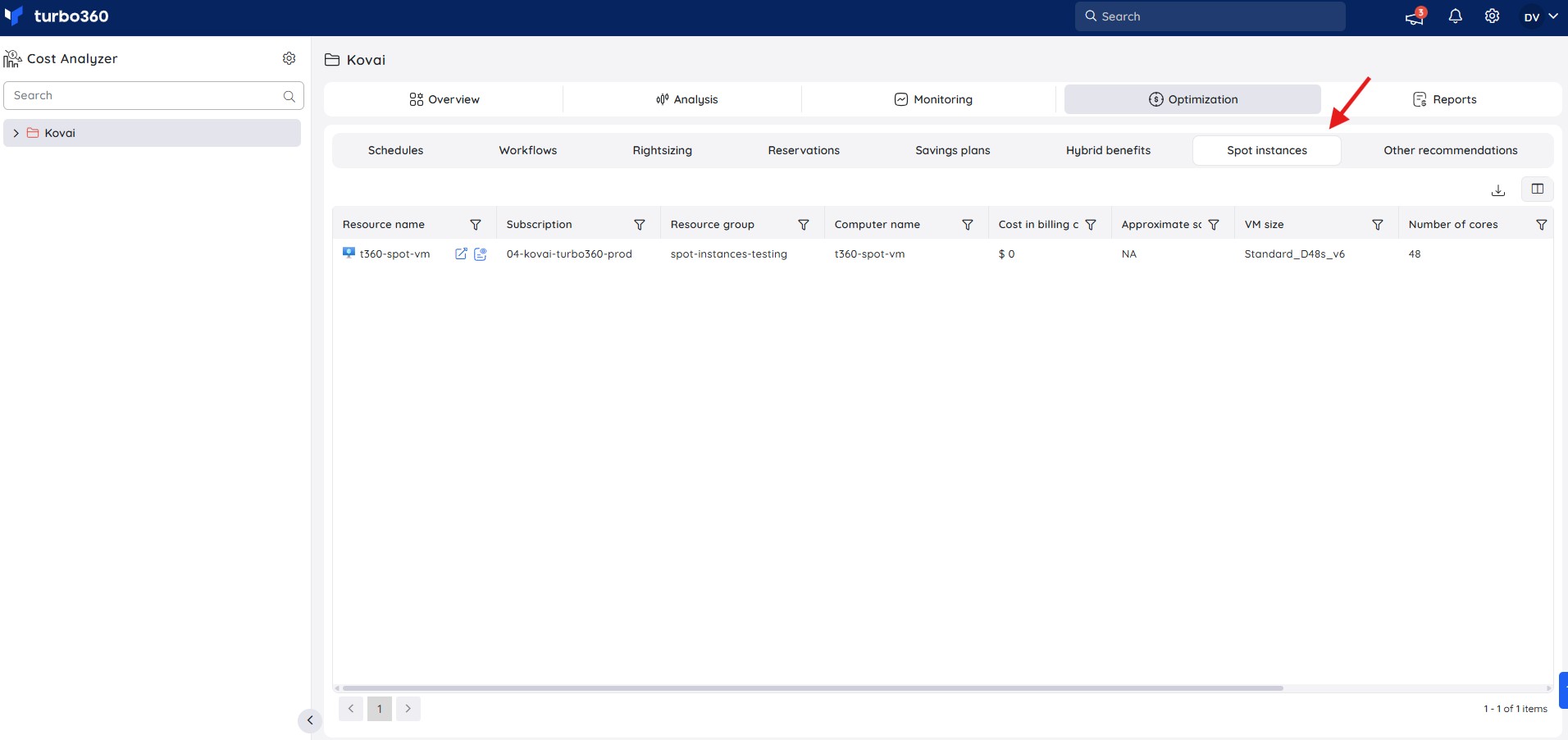Collapse the left sidebar panel
The height and width of the screenshot is (740, 1568).
310,720
